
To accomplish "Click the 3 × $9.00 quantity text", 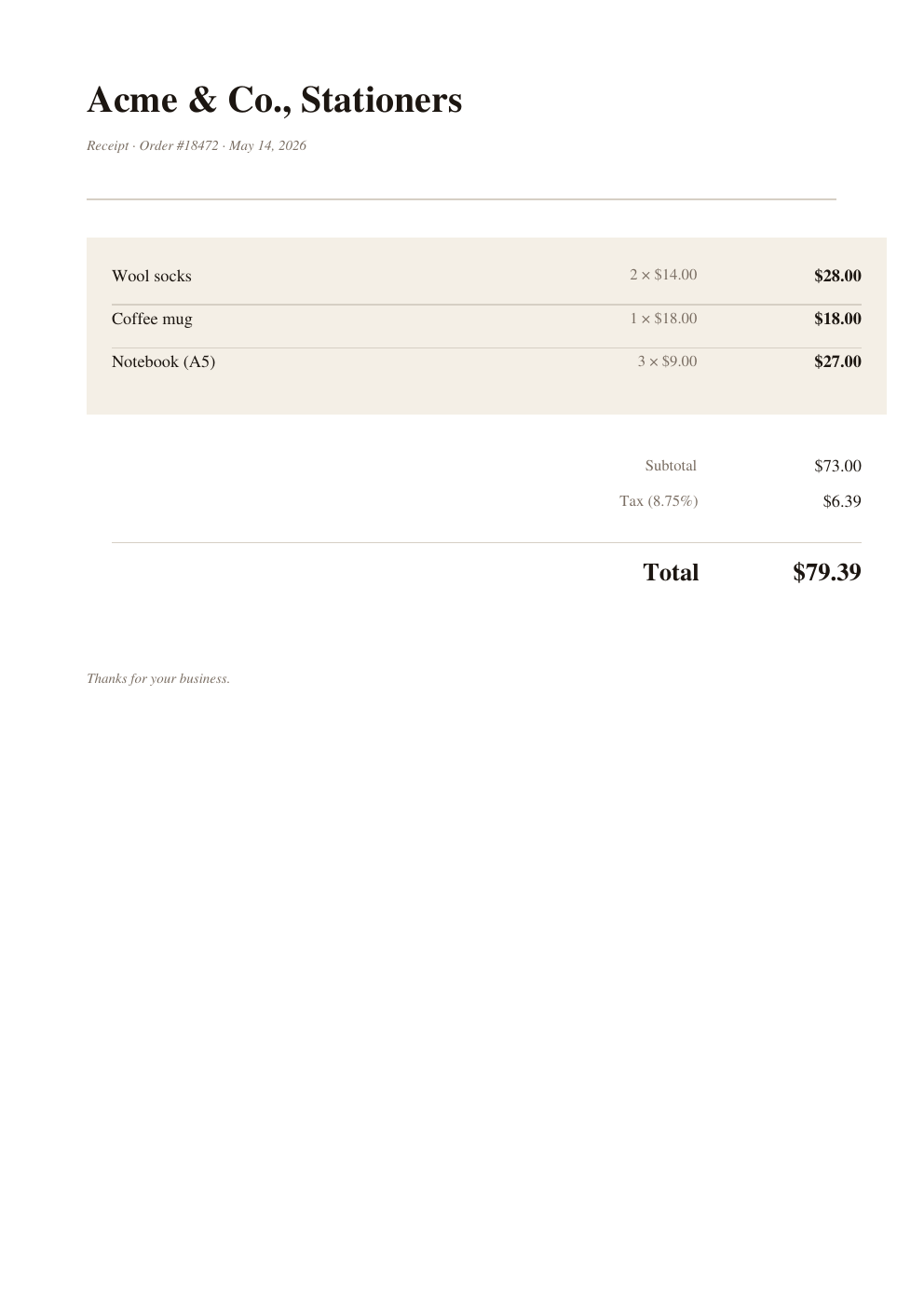I will 667,361.
